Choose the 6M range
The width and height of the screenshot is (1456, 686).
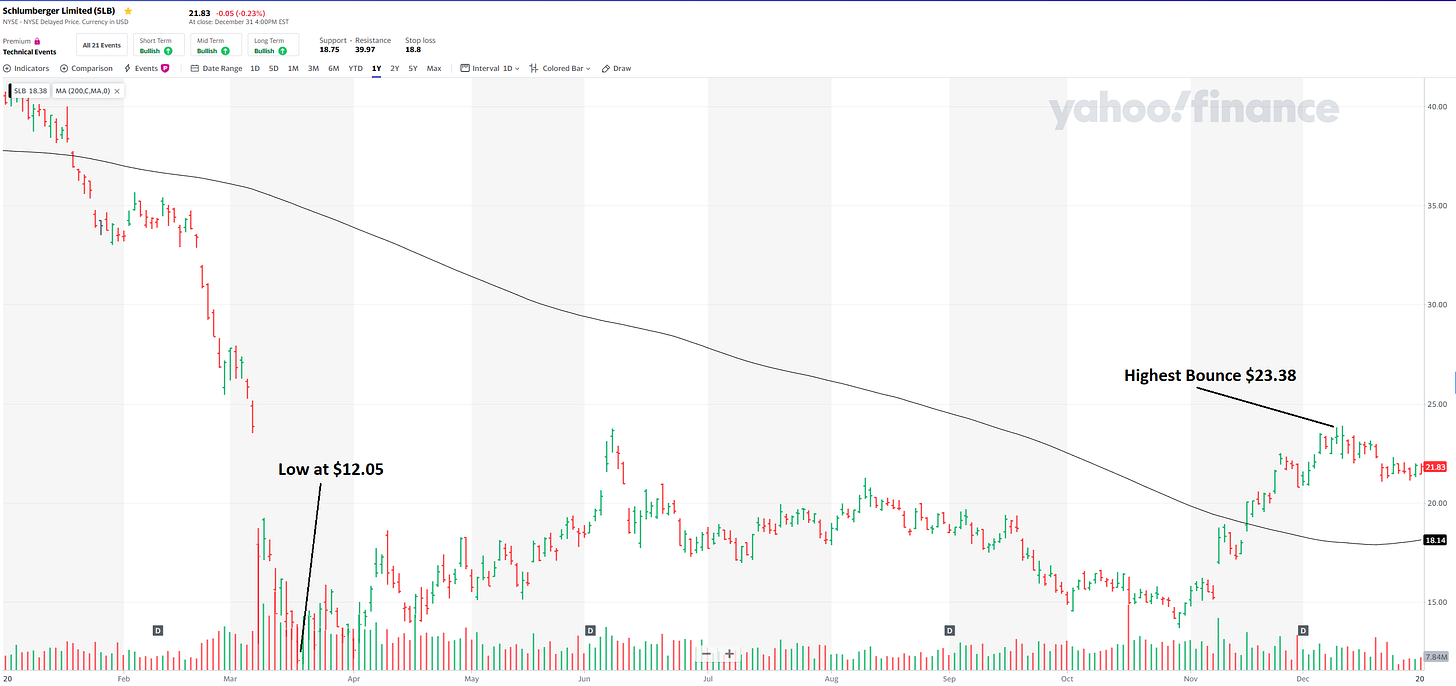pyautogui.click(x=334, y=68)
